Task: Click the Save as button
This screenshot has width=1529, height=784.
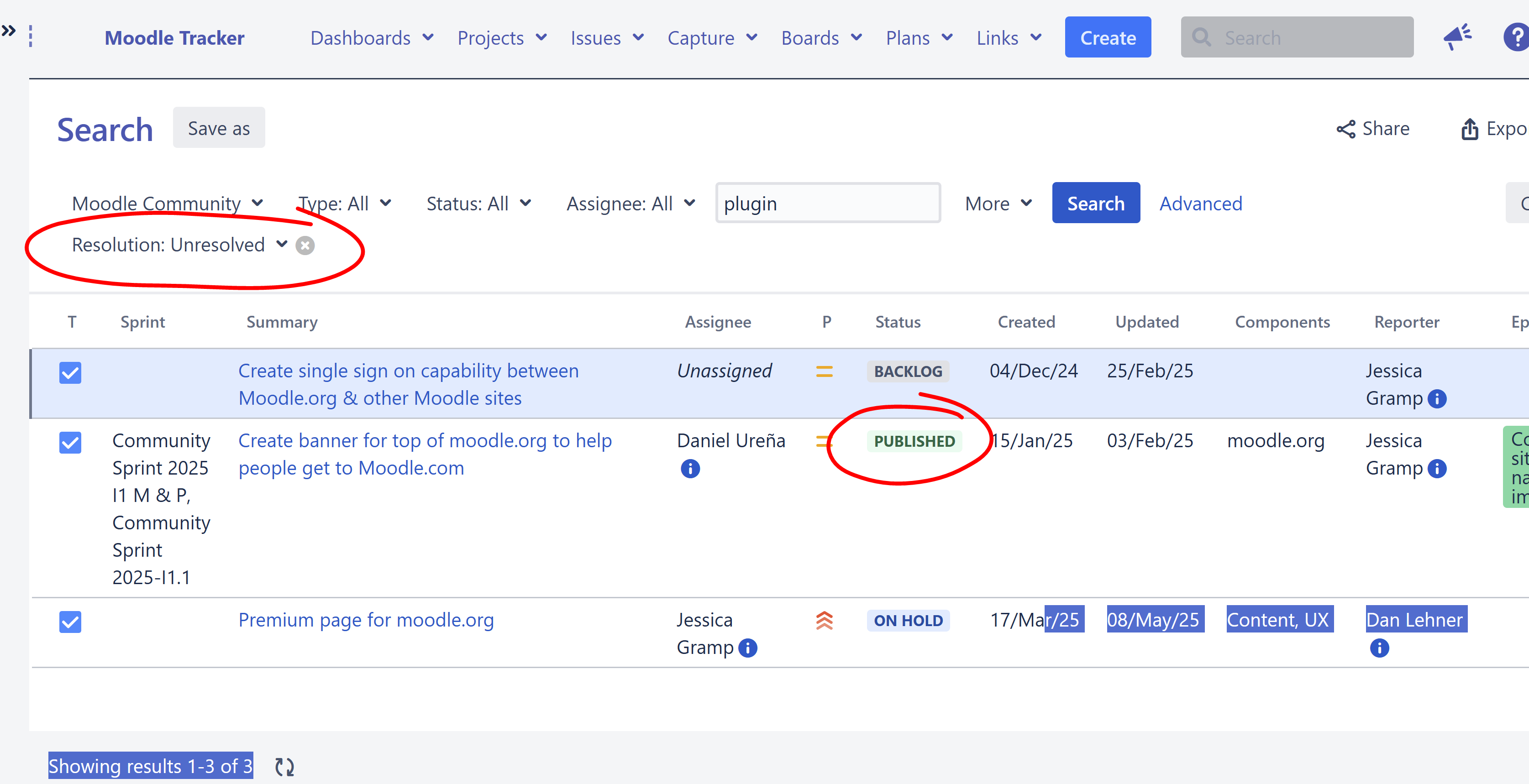Action: click(x=218, y=128)
